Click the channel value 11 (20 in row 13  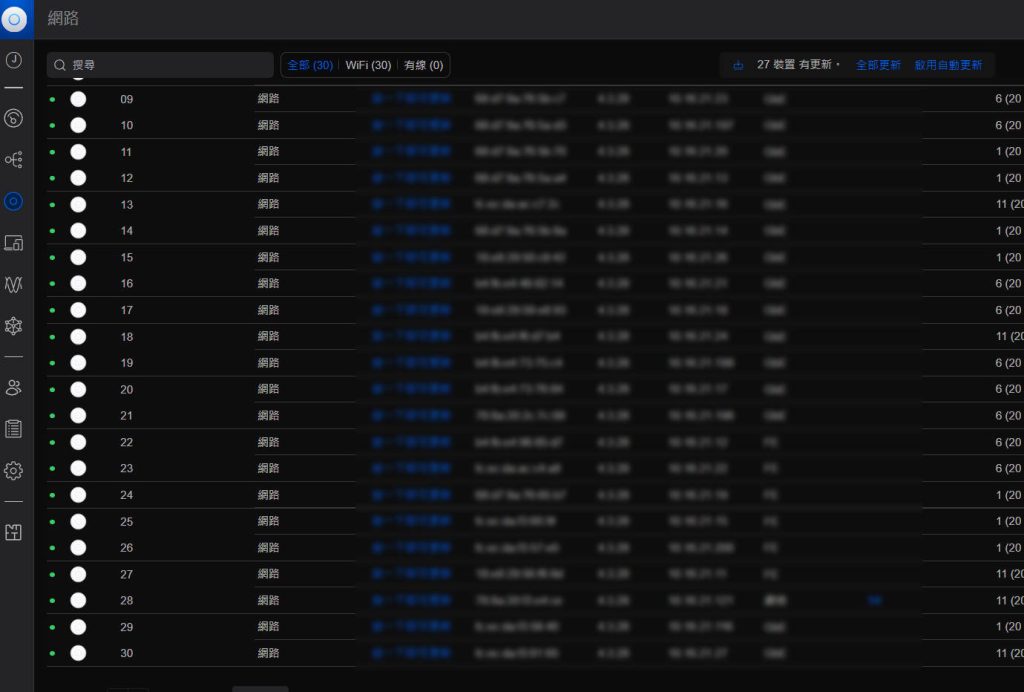point(1010,205)
